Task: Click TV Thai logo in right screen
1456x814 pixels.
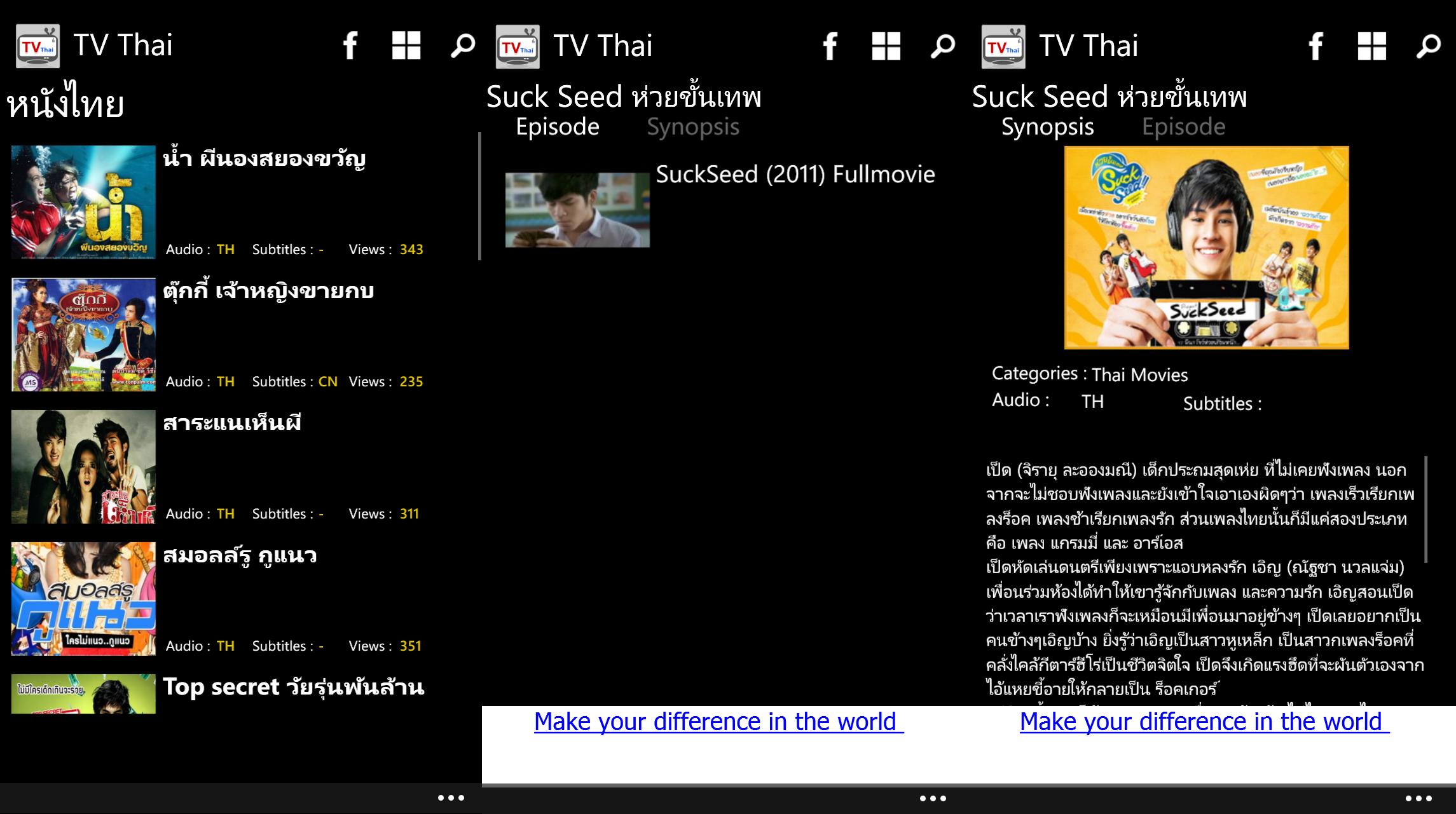Action: click(1004, 46)
